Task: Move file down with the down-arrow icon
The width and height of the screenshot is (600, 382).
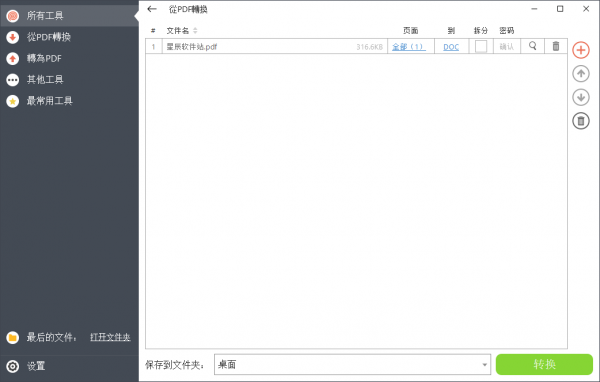Action: (580, 98)
